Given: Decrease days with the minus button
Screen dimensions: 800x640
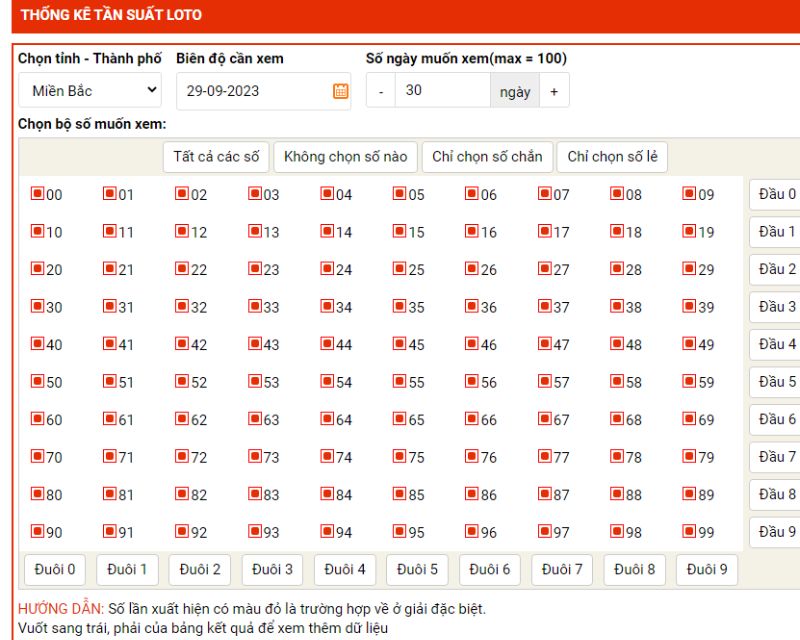Looking at the screenshot, I should click(x=381, y=91).
